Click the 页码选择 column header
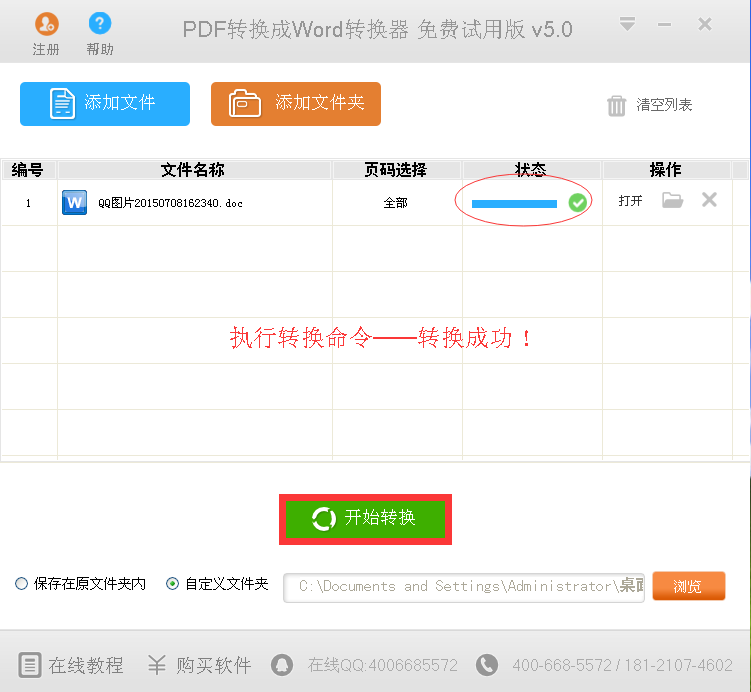Viewport: 751px width, 692px height. pyautogui.click(x=396, y=170)
